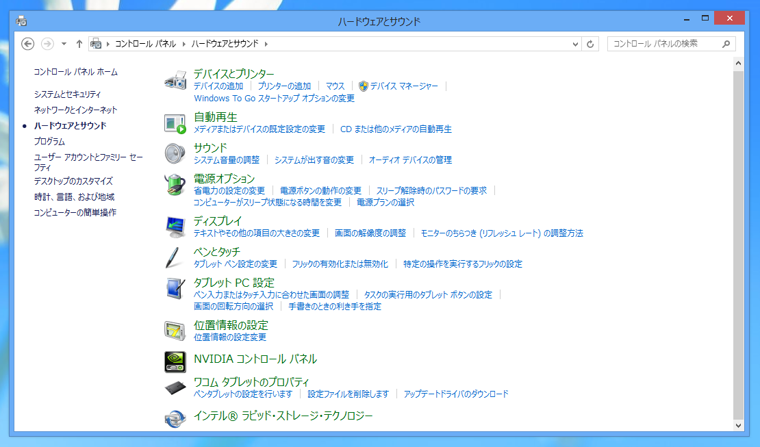Click アップデートドライバのダウンロード link
760x447 pixels.
456,394
